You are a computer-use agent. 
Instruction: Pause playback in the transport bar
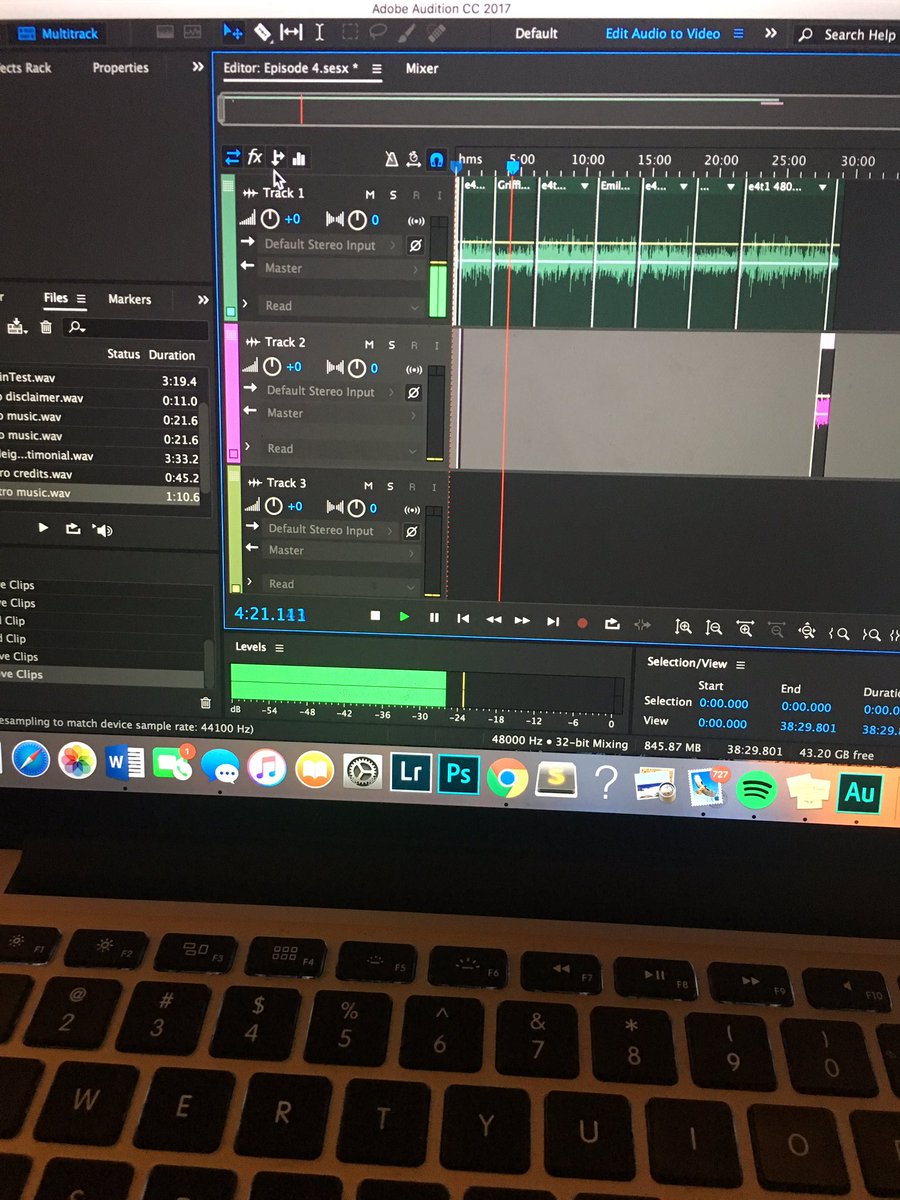[x=434, y=618]
